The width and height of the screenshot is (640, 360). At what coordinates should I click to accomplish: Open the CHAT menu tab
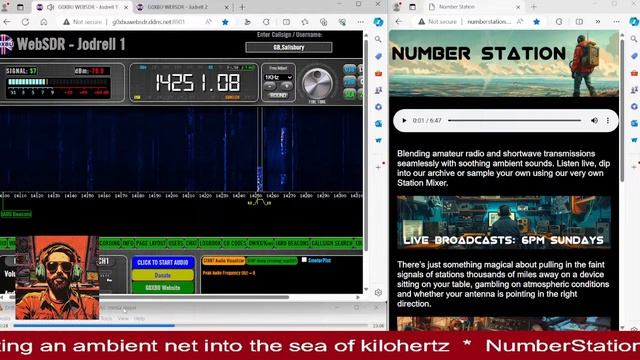191,243
